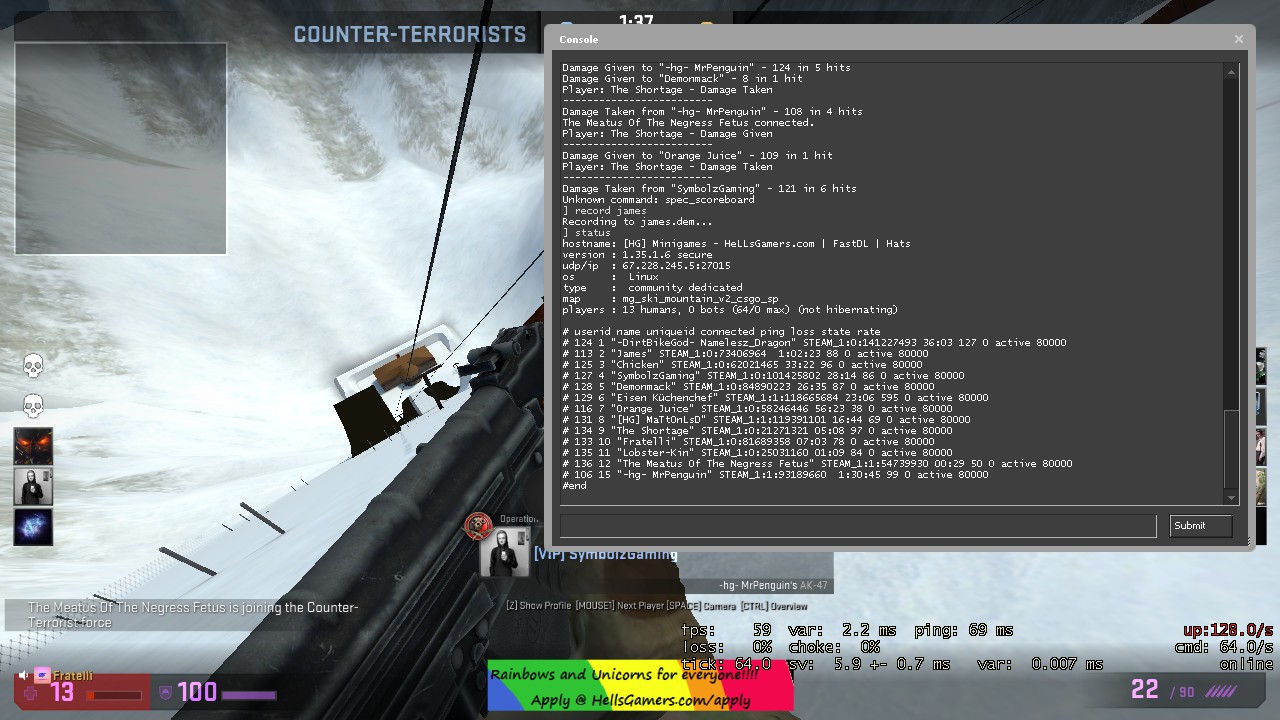Click the red health bar

114,694
